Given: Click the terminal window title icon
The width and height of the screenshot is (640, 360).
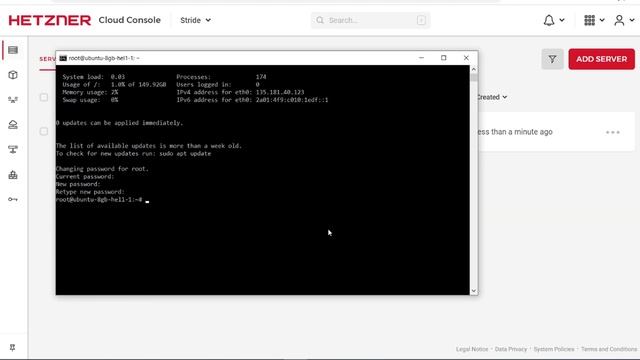Looking at the screenshot, I should (63, 58).
